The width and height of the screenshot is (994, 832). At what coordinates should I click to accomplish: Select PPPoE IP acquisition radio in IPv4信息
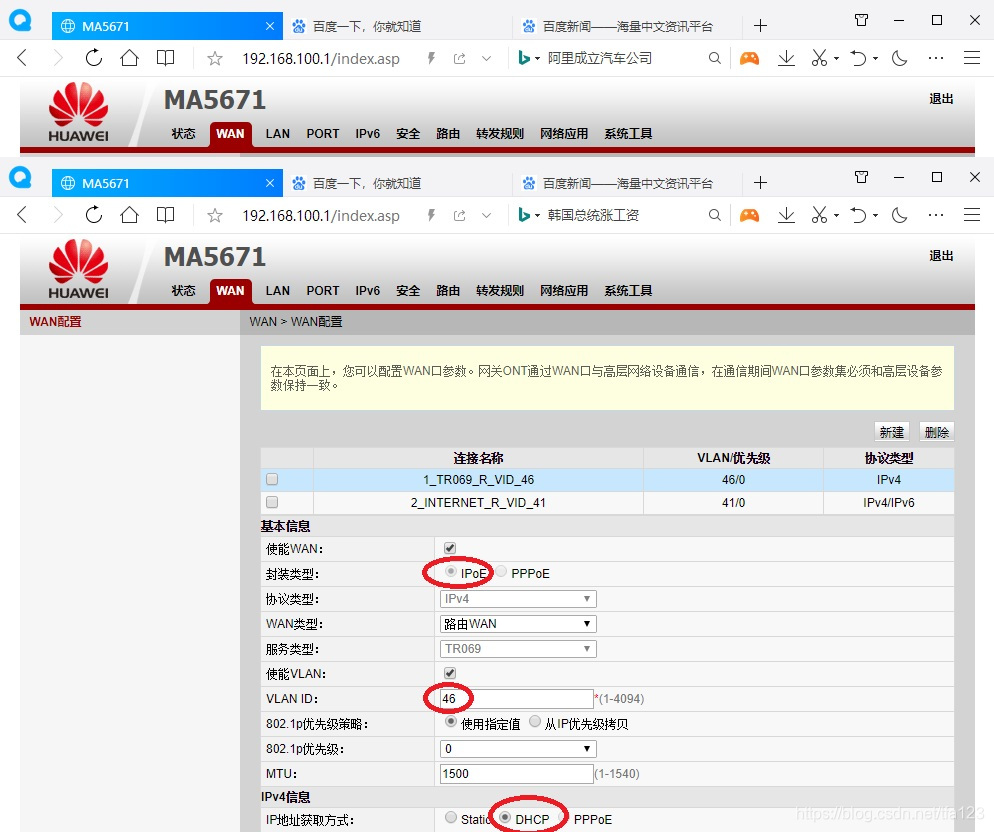pos(564,817)
